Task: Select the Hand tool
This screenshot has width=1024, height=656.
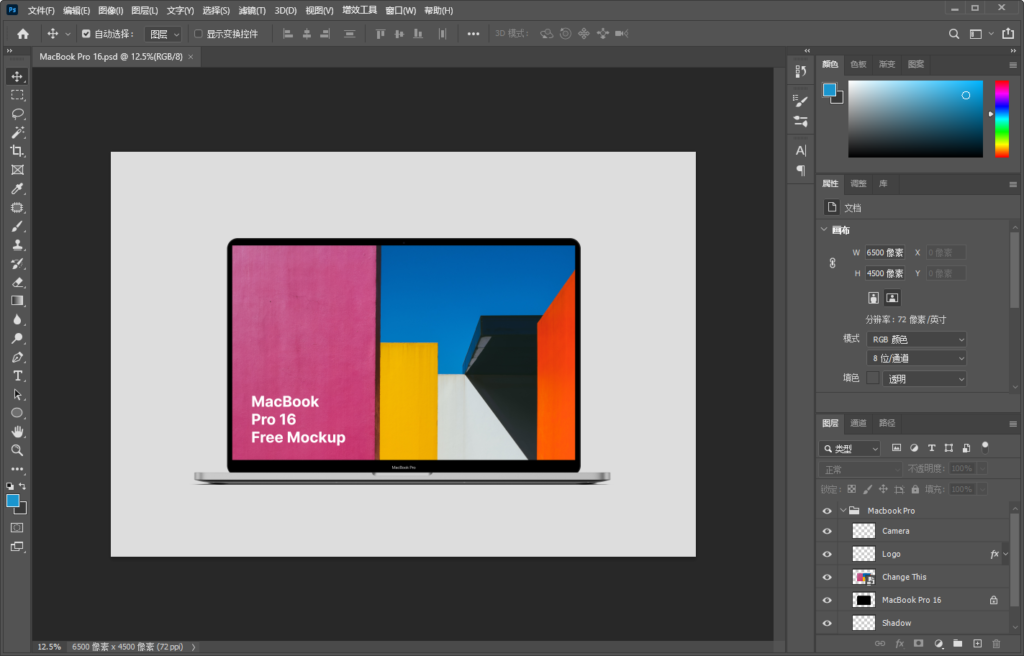Action: pyautogui.click(x=17, y=432)
